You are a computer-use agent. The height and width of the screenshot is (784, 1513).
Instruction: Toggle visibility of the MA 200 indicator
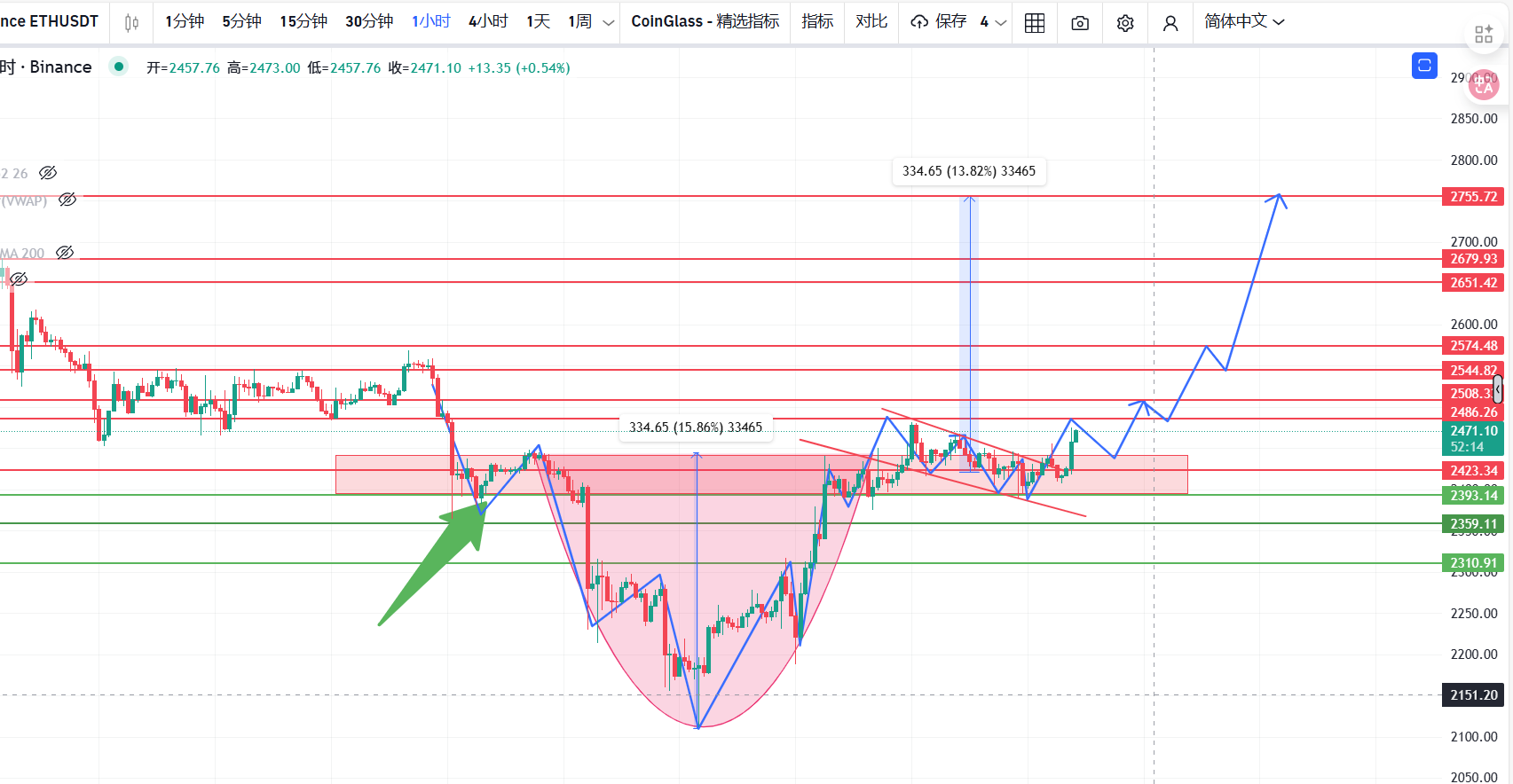click(65, 253)
